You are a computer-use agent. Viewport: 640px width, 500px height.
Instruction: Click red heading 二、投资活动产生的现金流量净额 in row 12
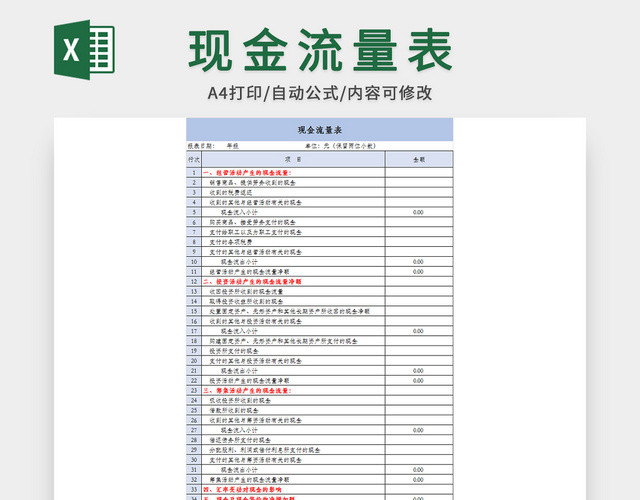tap(252, 282)
